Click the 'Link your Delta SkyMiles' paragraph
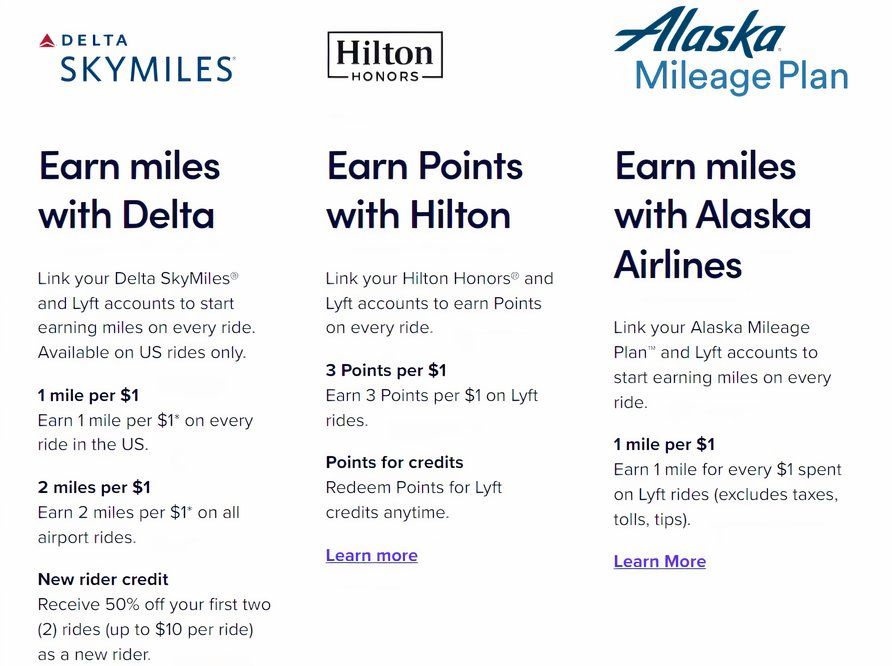892x666 pixels. [x=146, y=315]
